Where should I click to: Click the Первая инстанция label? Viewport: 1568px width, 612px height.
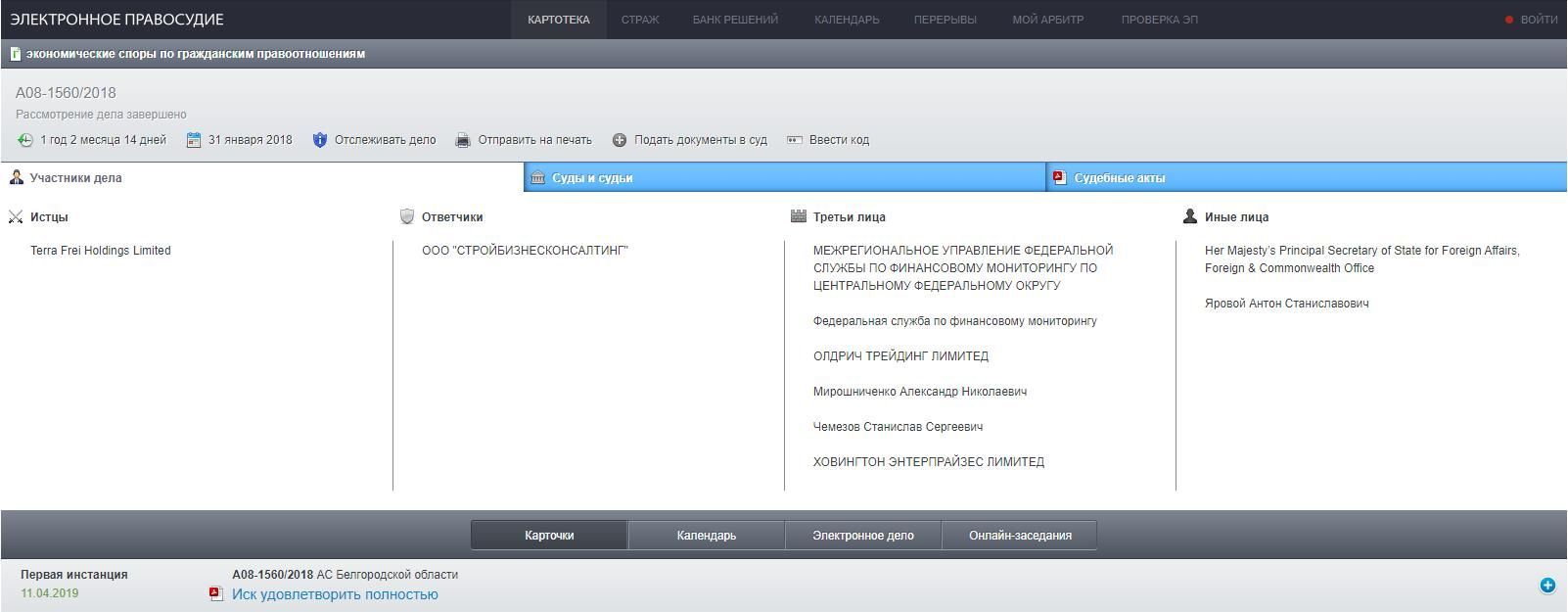tap(74, 575)
